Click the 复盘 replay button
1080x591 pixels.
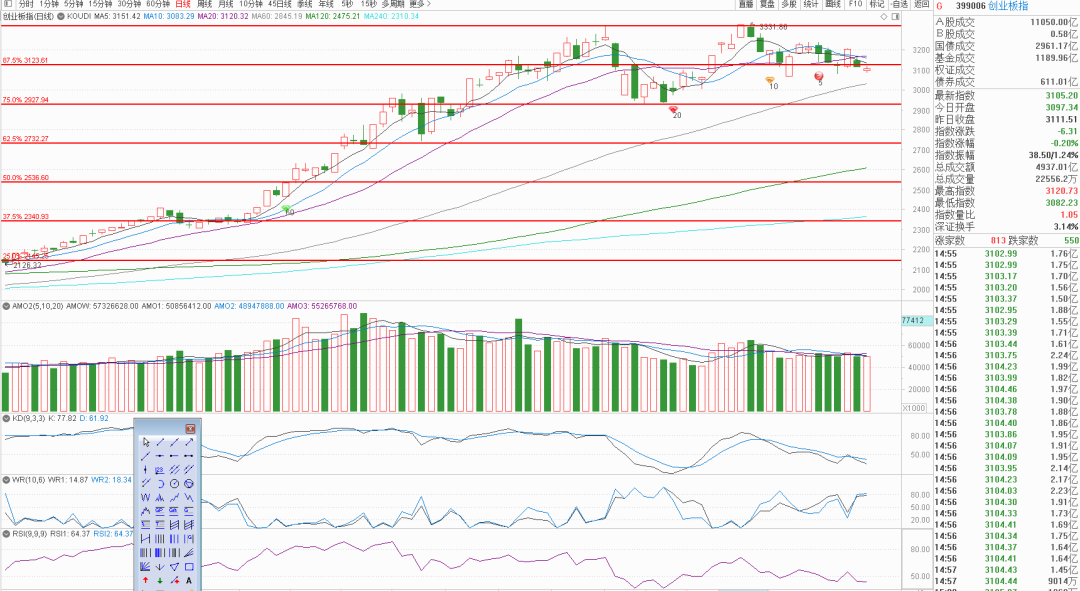767,4
